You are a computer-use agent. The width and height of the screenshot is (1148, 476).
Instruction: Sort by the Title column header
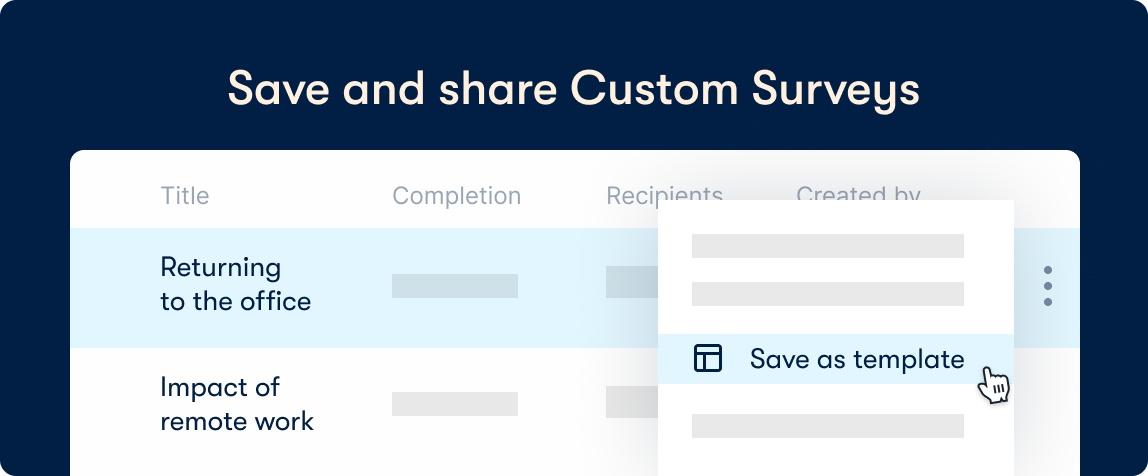click(184, 196)
